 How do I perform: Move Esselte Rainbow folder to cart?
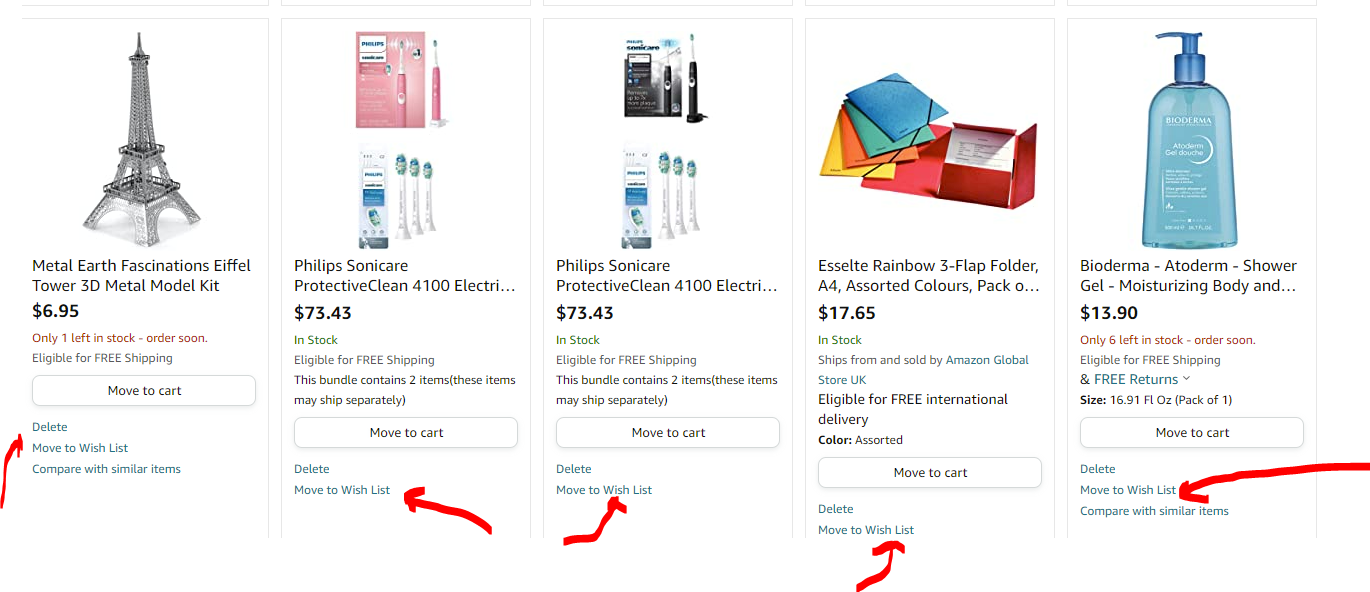[x=930, y=473]
